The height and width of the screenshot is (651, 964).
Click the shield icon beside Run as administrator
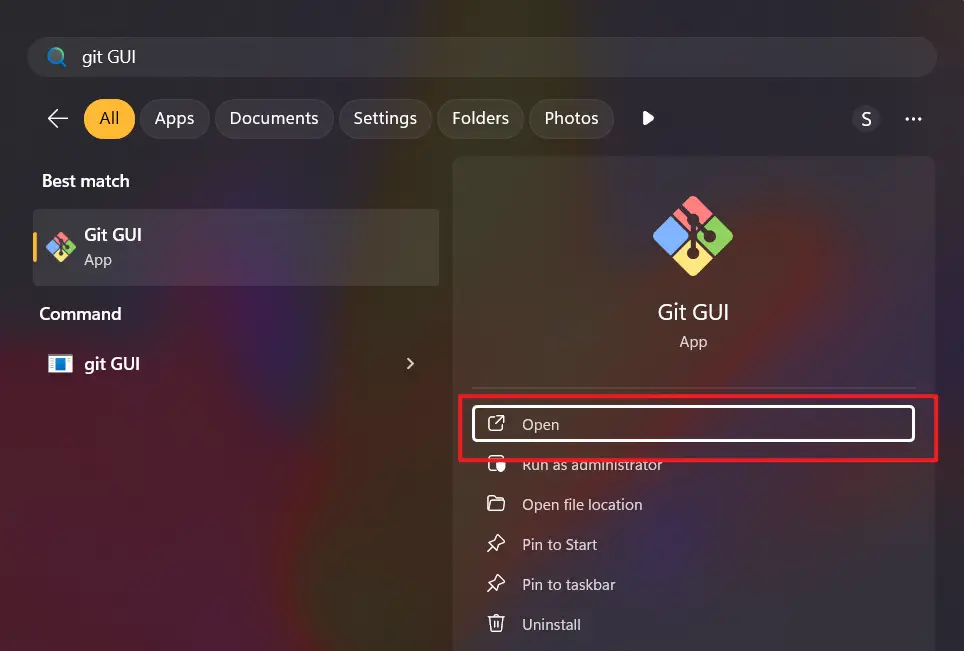tap(496, 464)
